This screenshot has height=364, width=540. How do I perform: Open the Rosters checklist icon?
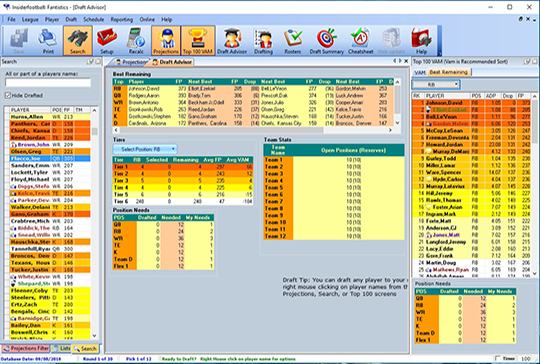coord(293,41)
